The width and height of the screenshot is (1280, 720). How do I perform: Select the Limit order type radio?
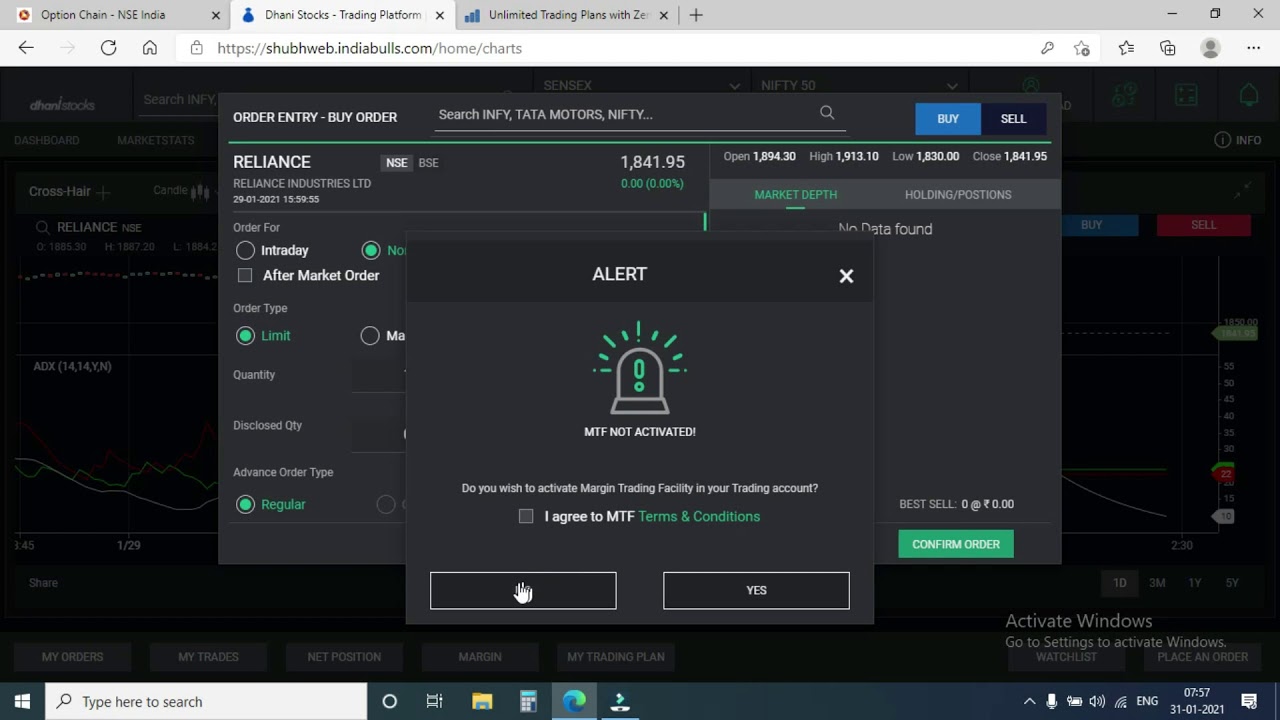click(245, 335)
